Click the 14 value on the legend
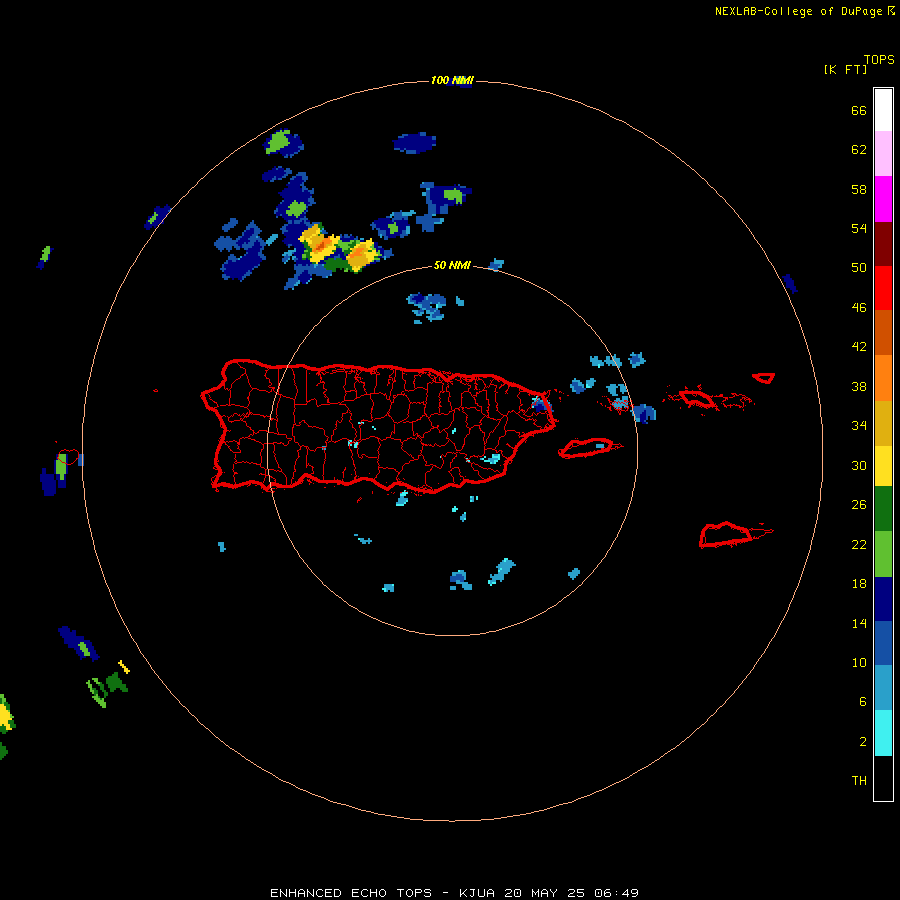The width and height of the screenshot is (900, 900). pos(859,623)
